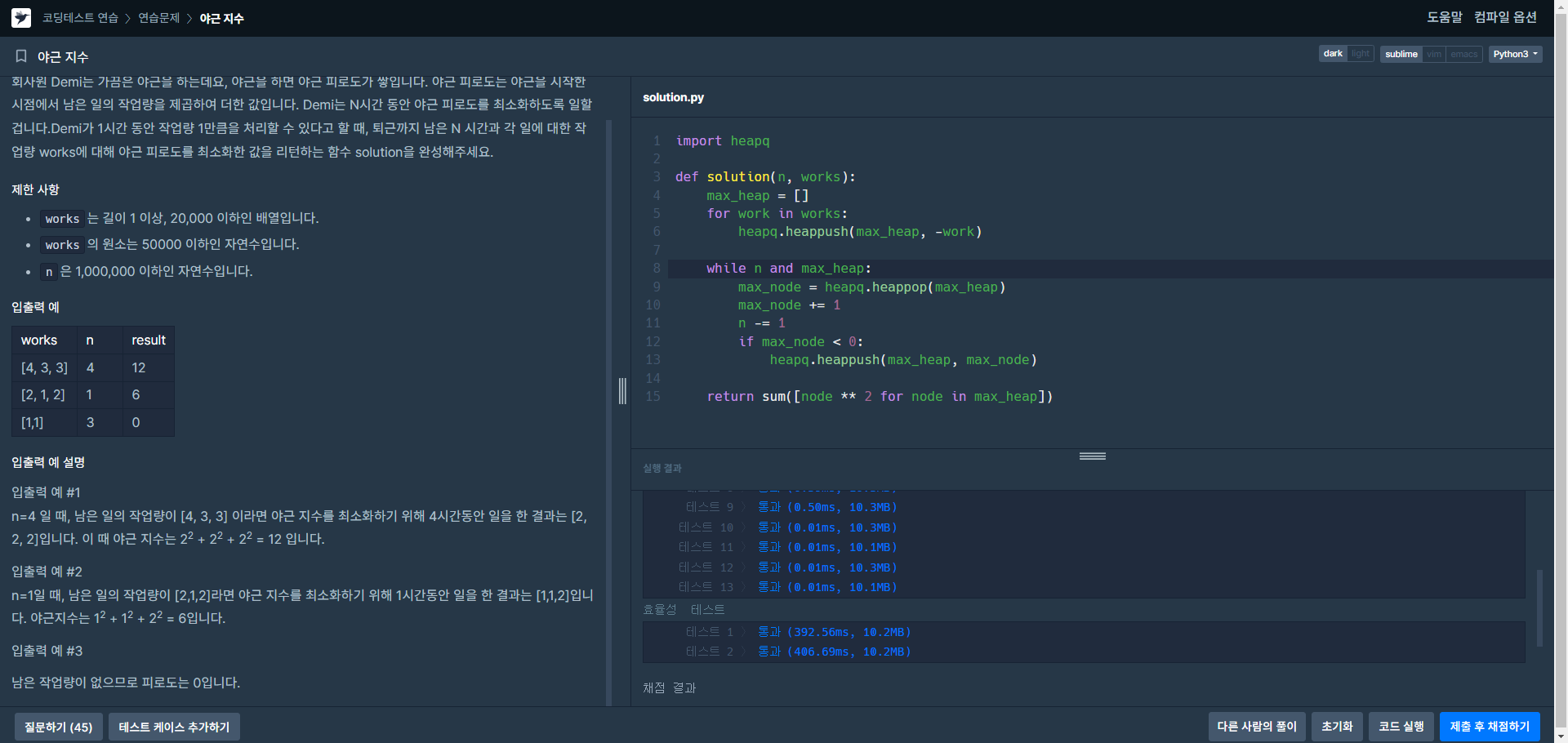1568x743 pixels.
Task: Click the 질문하기 (45) button
Action: click(x=59, y=727)
